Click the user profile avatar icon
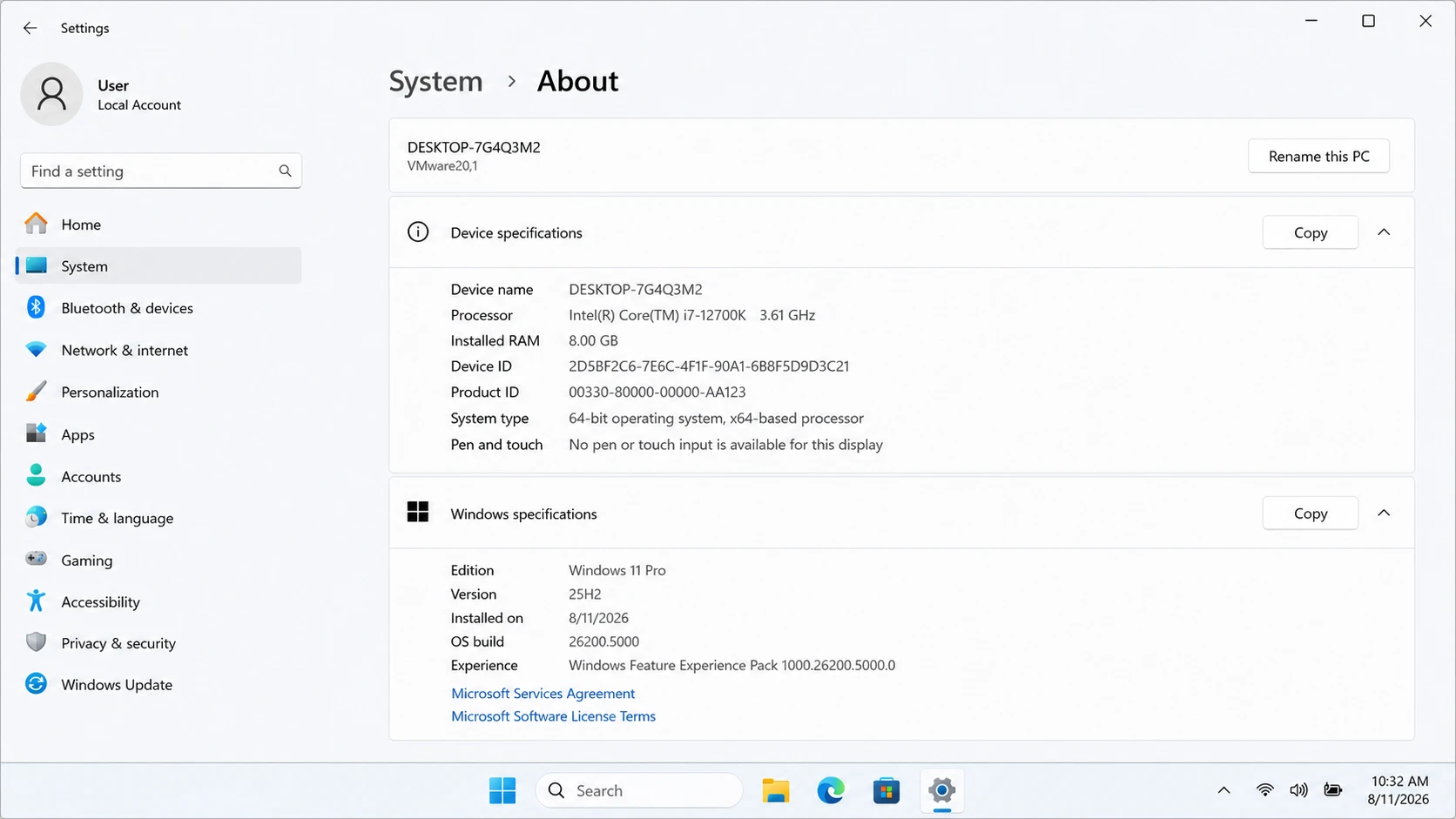 pos(51,94)
